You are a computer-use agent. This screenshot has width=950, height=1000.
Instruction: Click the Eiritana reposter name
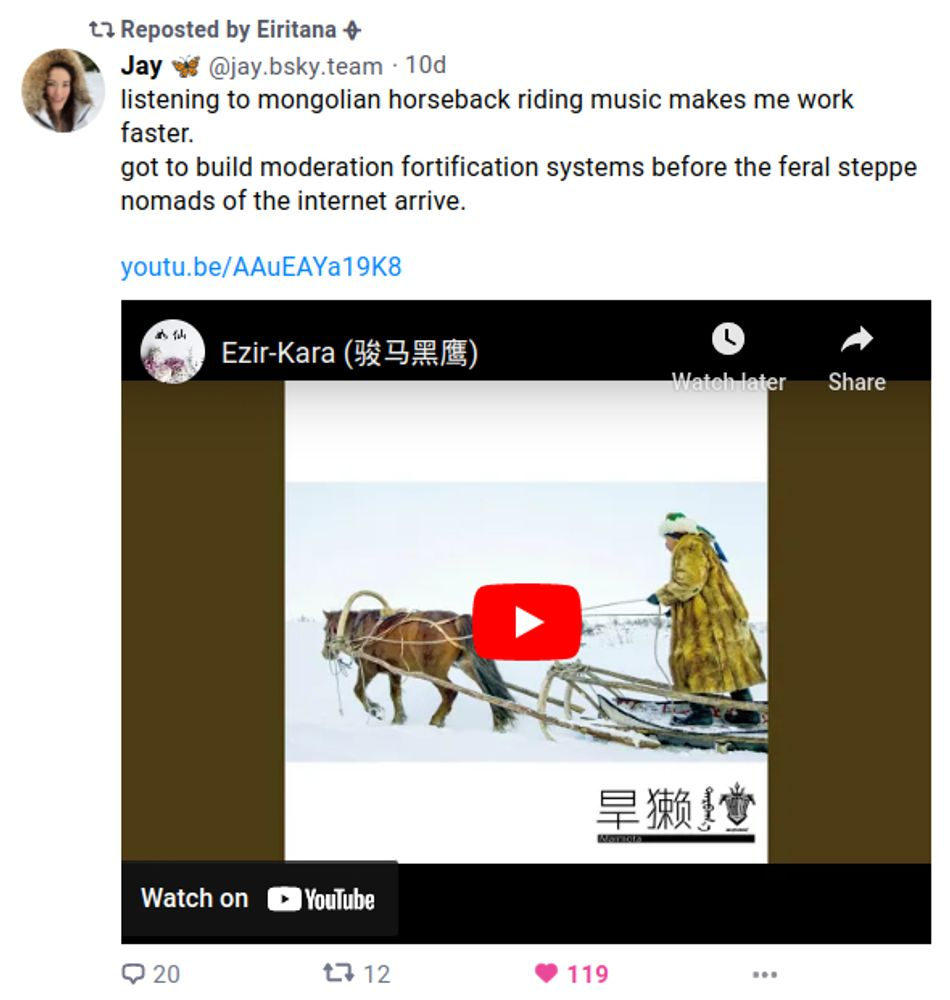296,29
